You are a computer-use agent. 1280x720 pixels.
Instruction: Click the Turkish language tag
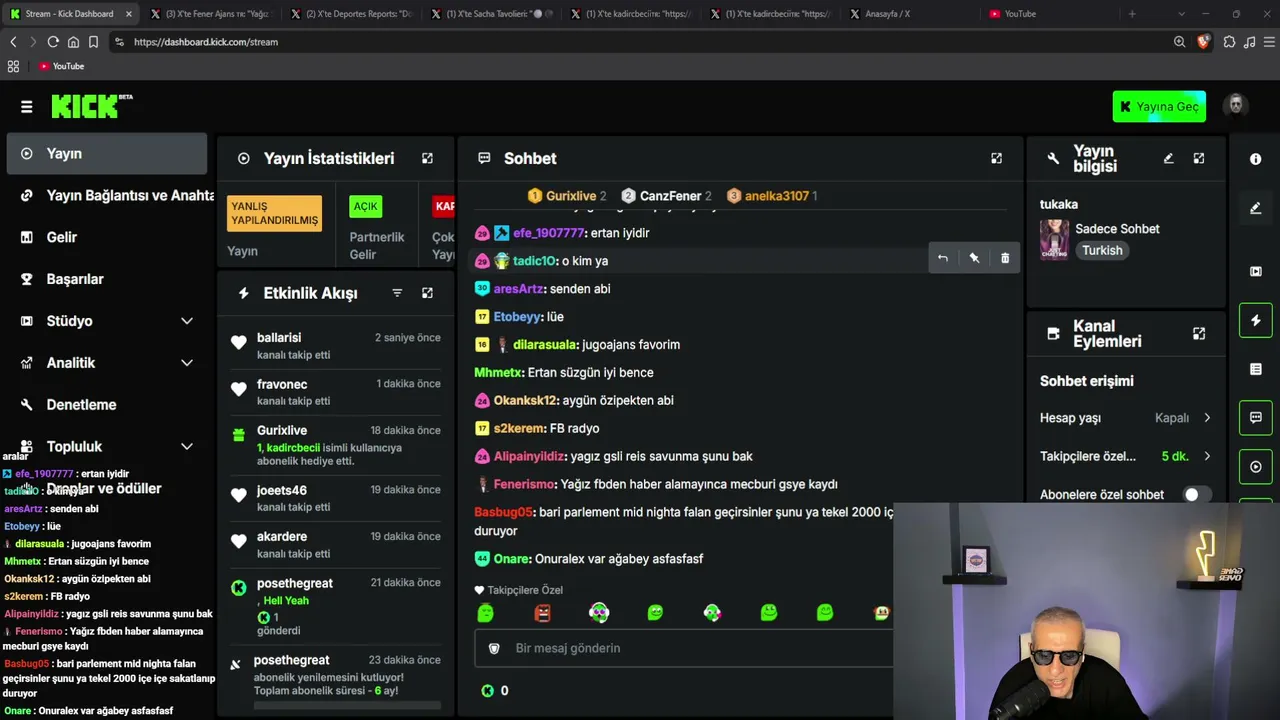point(1102,251)
